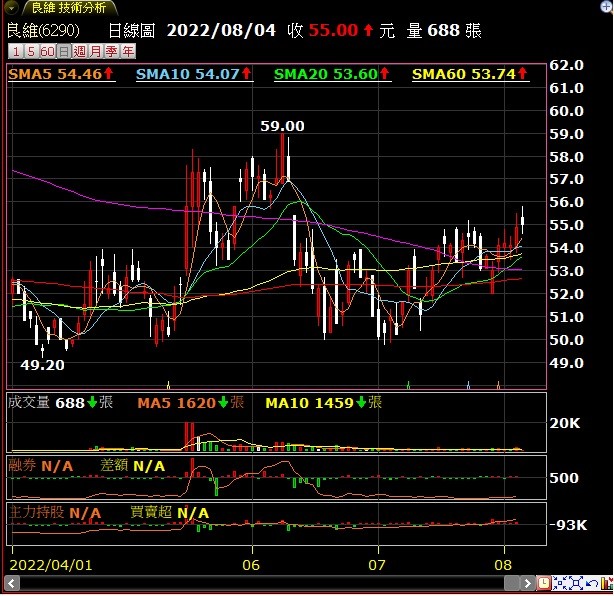Select the yearly (年) chart period
This screenshot has width=614, height=596.
[127, 50]
